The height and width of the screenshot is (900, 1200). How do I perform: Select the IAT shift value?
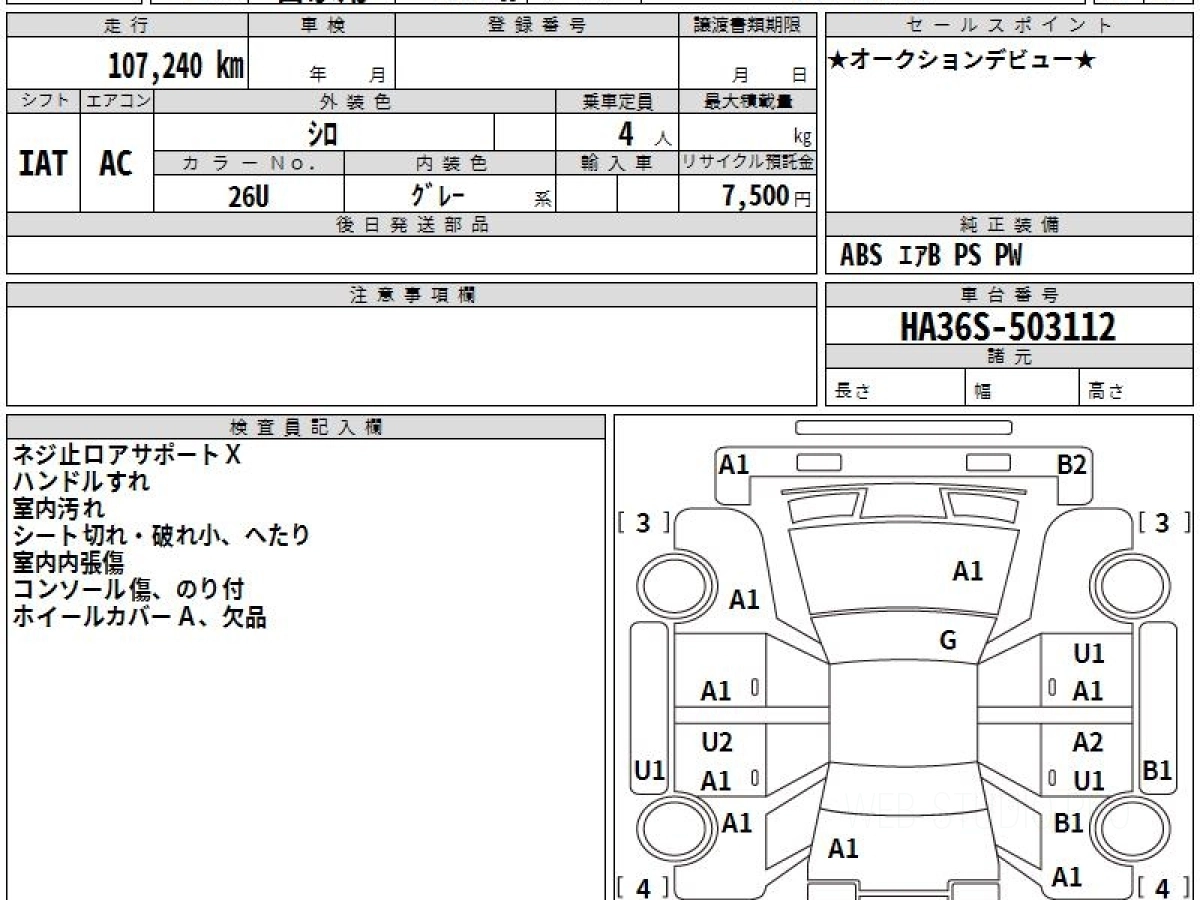[x=43, y=163]
